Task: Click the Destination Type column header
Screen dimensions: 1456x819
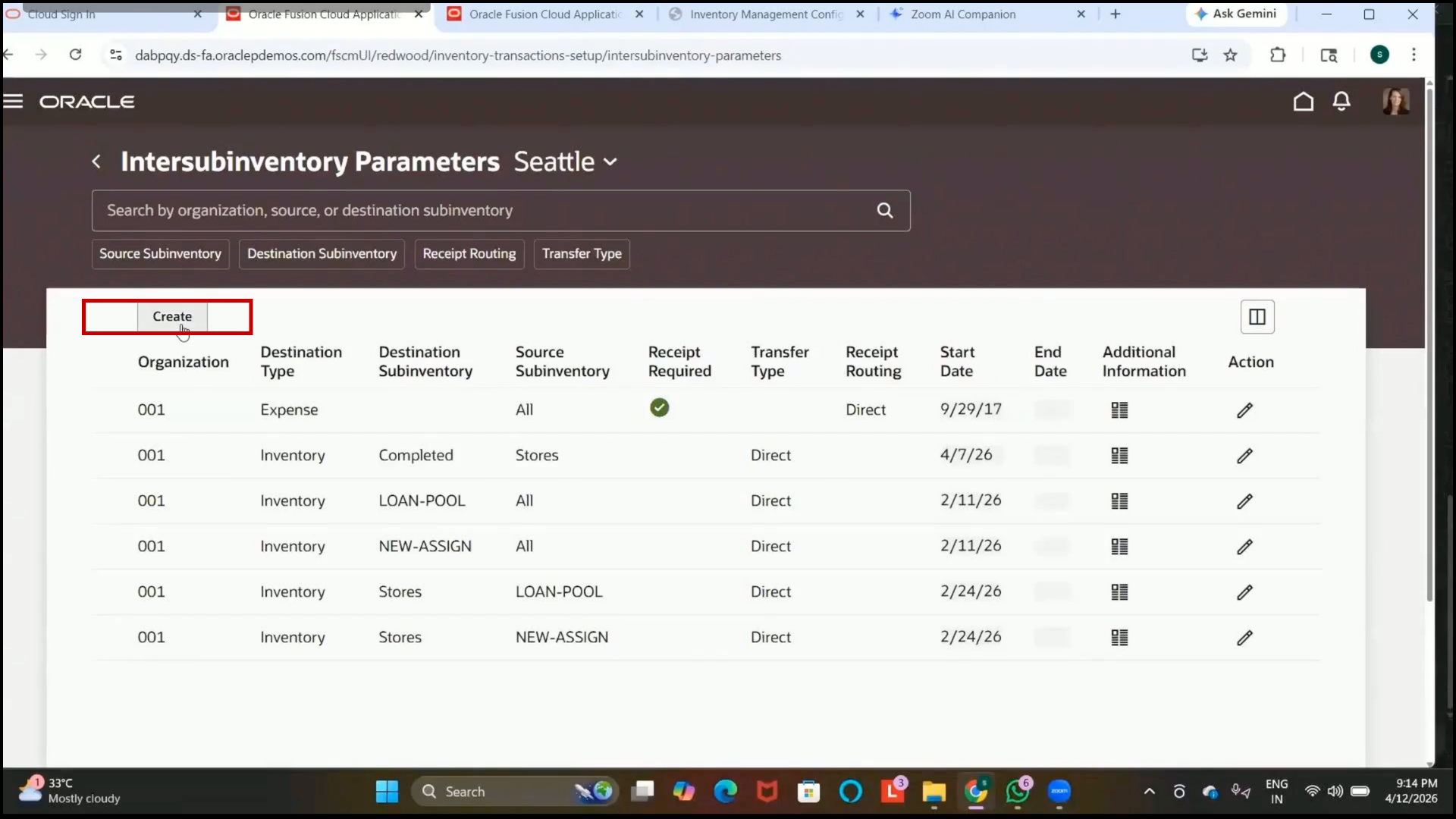Action: (301, 362)
